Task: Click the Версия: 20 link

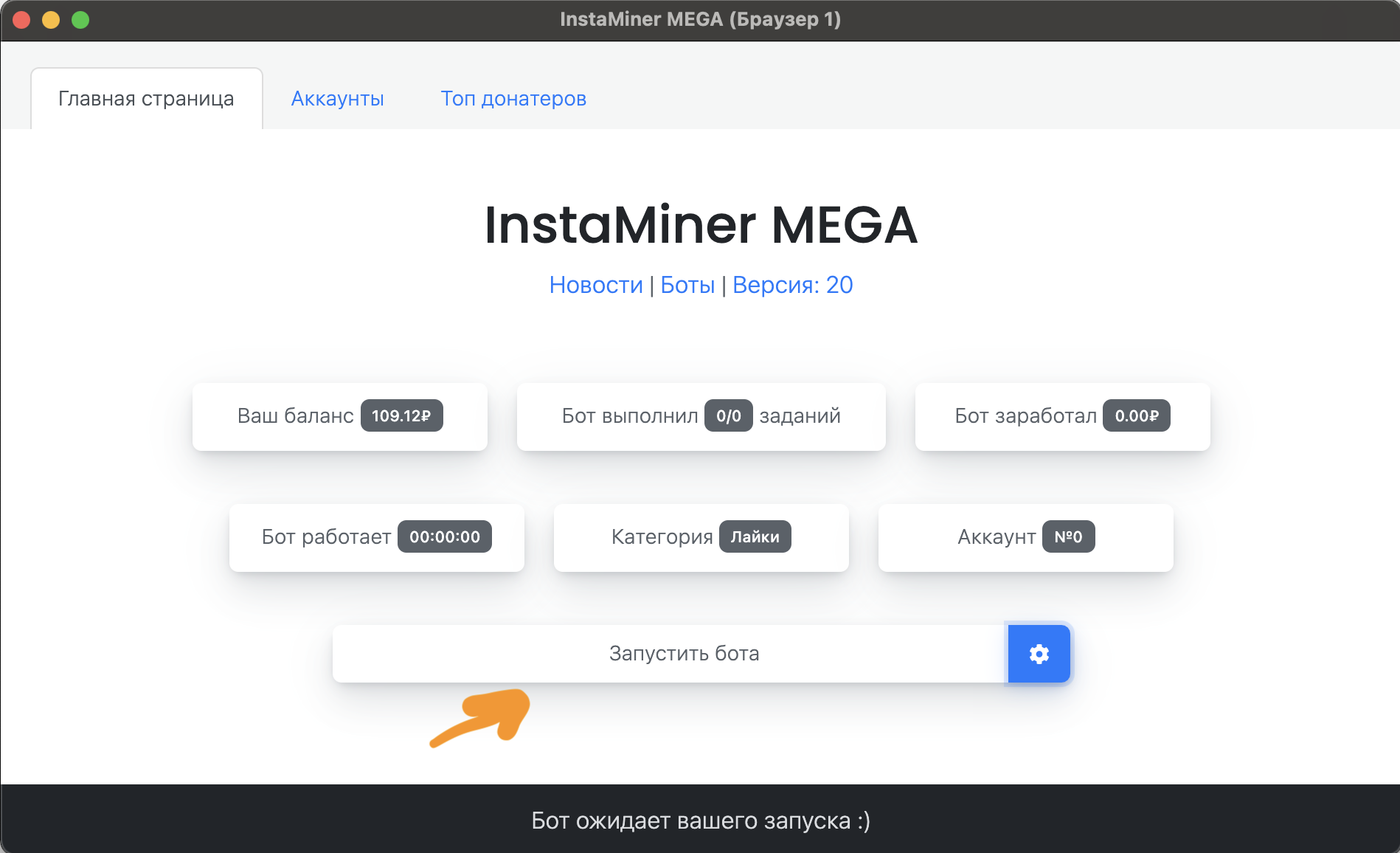Action: pos(792,286)
